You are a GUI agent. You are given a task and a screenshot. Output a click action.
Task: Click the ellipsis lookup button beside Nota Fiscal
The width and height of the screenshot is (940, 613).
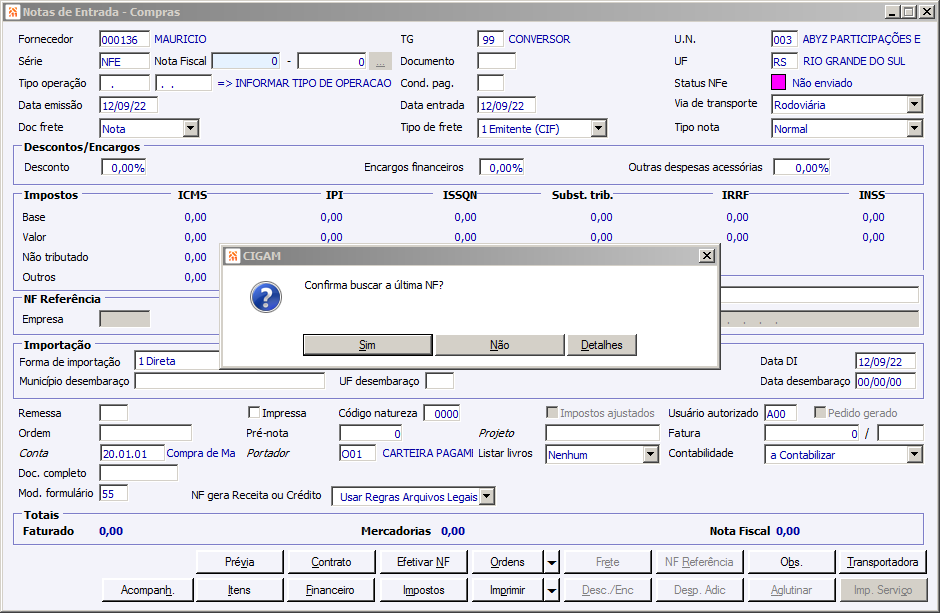click(380, 61)
